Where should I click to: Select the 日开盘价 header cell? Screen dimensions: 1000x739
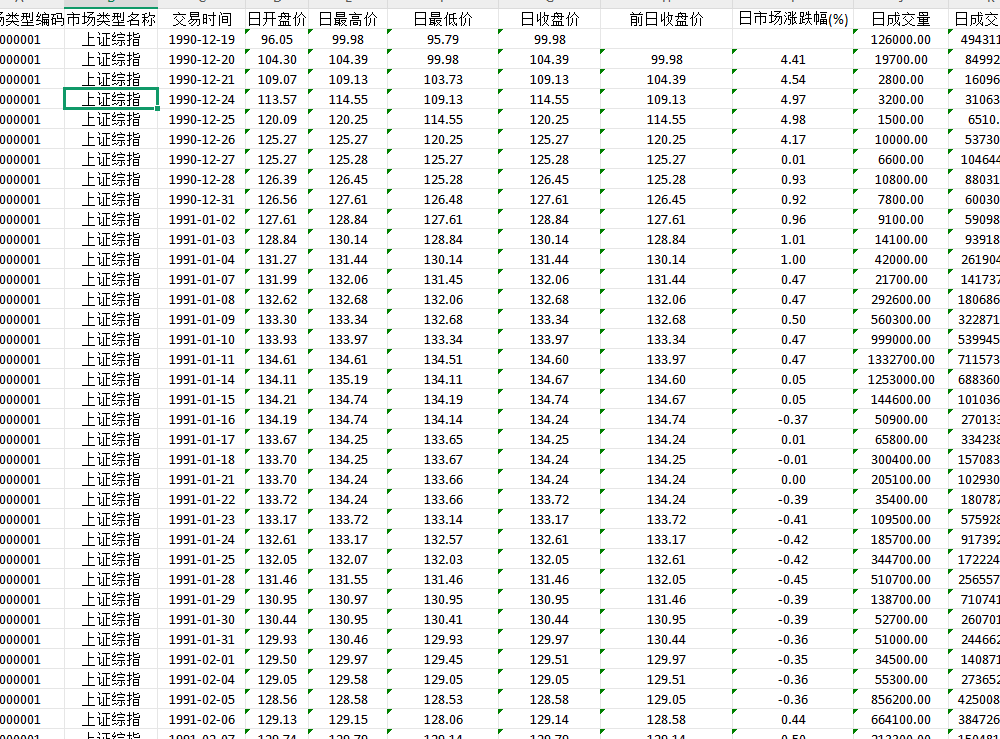point(276,19)
